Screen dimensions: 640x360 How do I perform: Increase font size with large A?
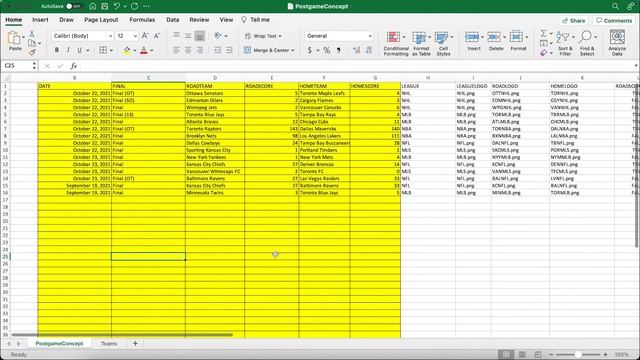coord(145,36)
